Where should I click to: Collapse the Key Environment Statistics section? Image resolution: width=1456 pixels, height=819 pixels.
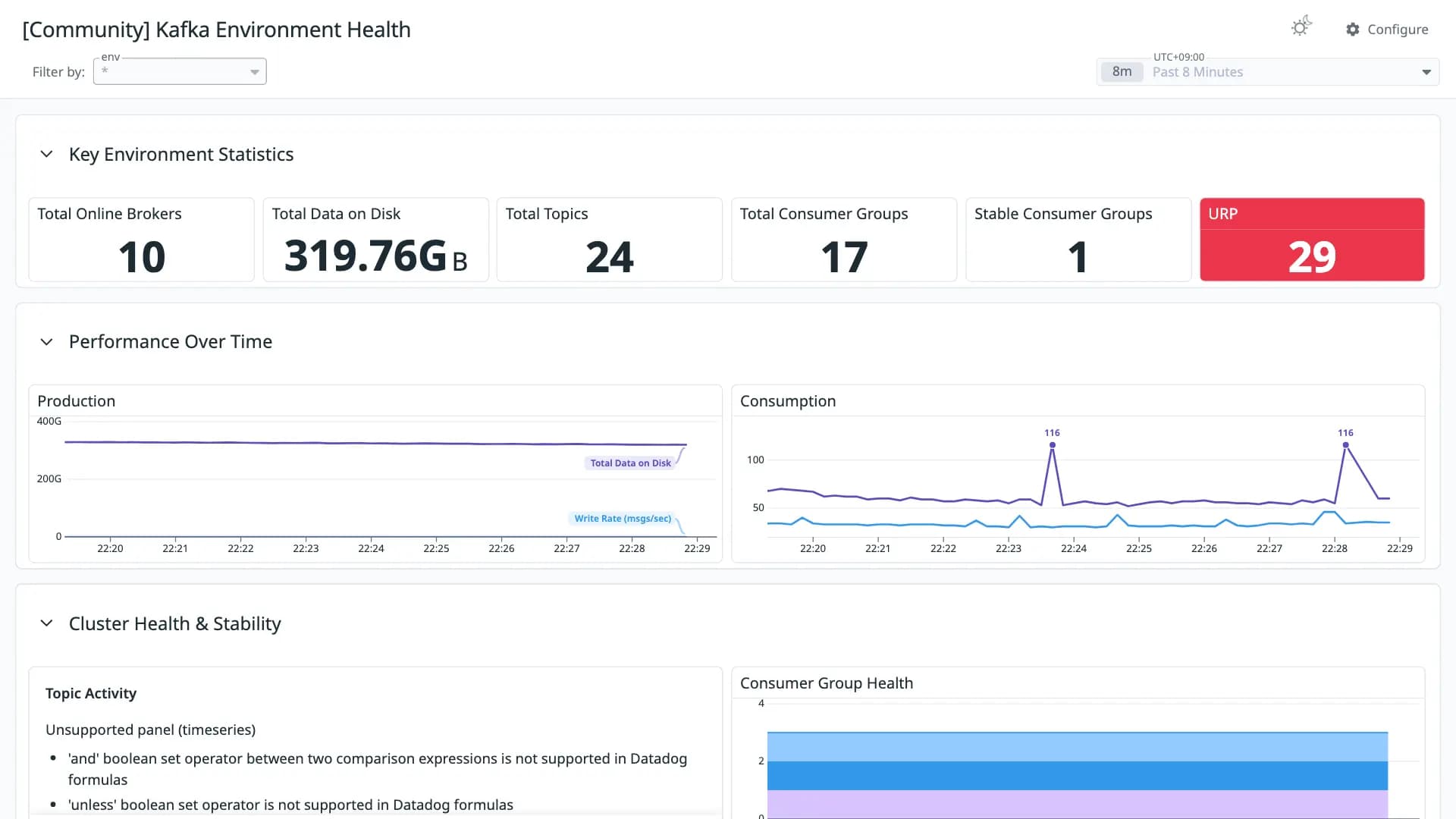[x=46, y=154]
